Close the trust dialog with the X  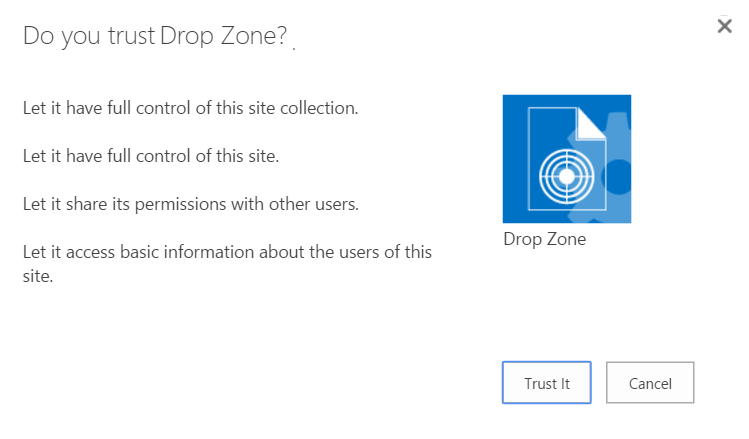point(725,27)
